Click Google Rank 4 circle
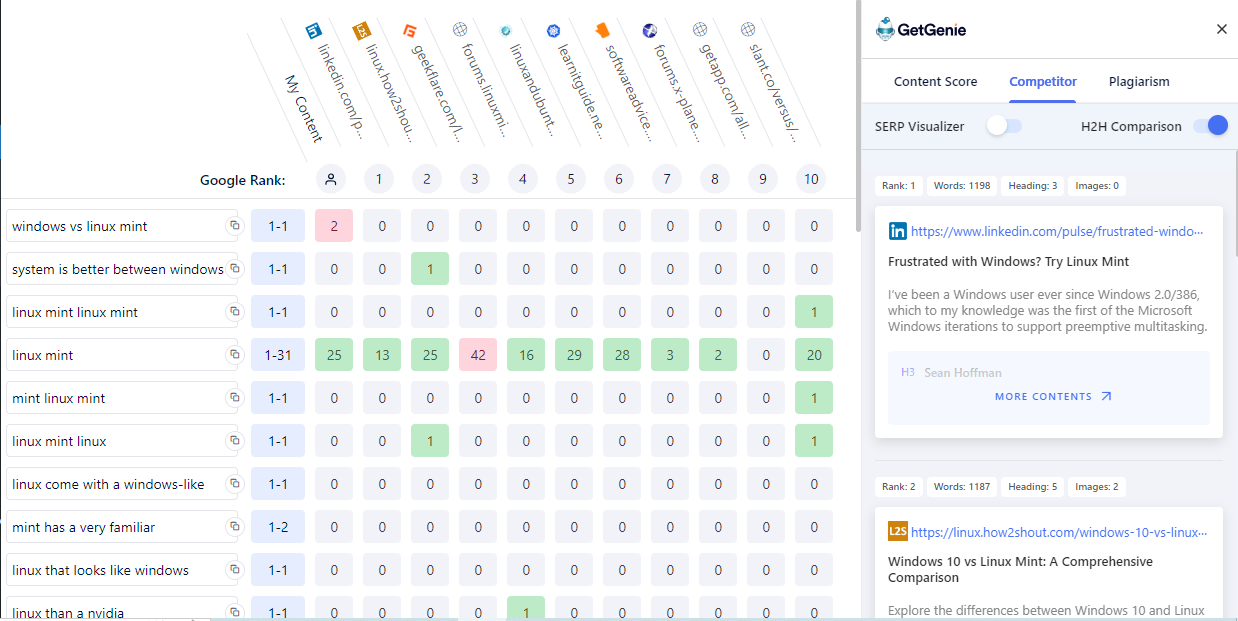The width and height of the screenshot is (1238, 621). [523, 180]
